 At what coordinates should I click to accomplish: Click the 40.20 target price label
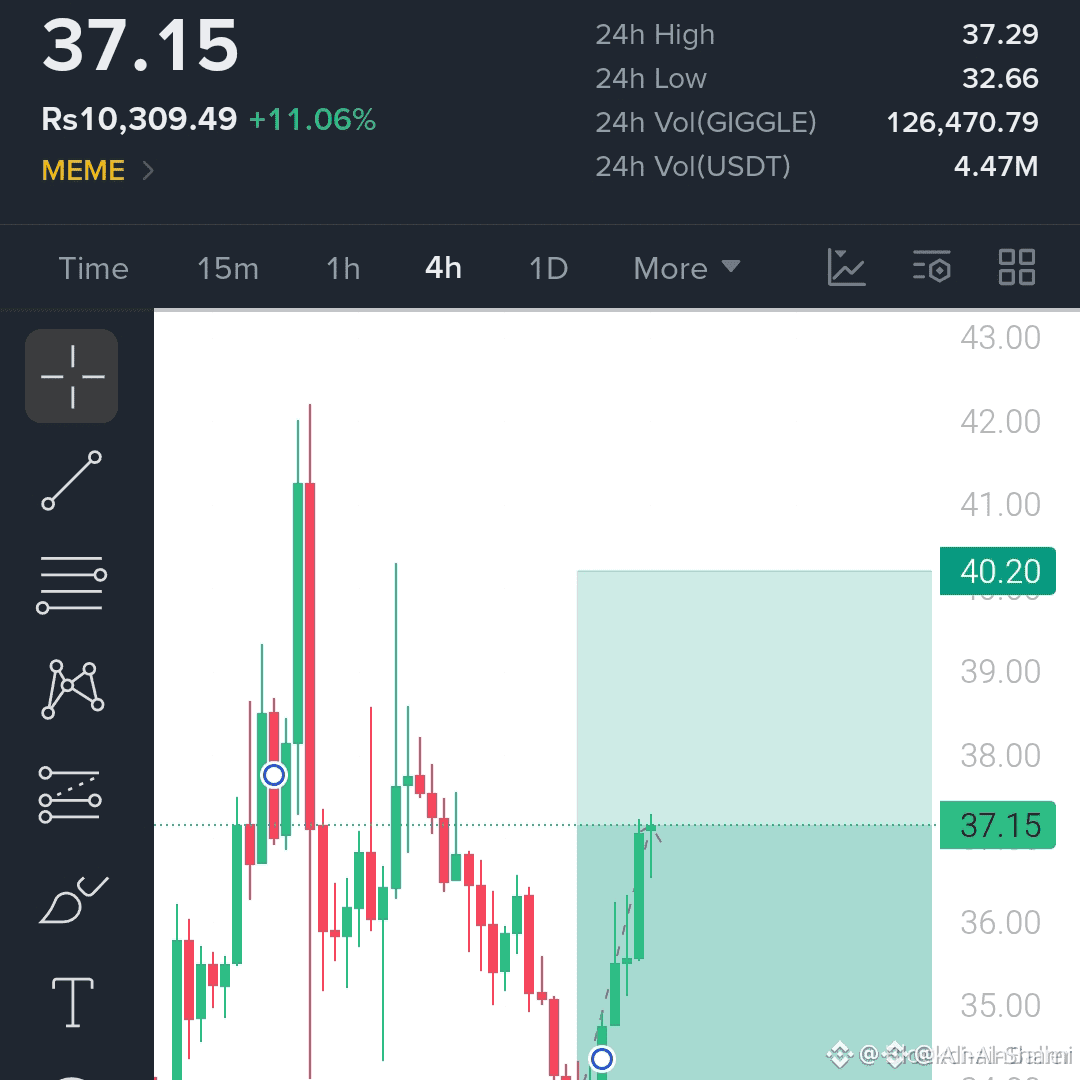click(997, 572)
